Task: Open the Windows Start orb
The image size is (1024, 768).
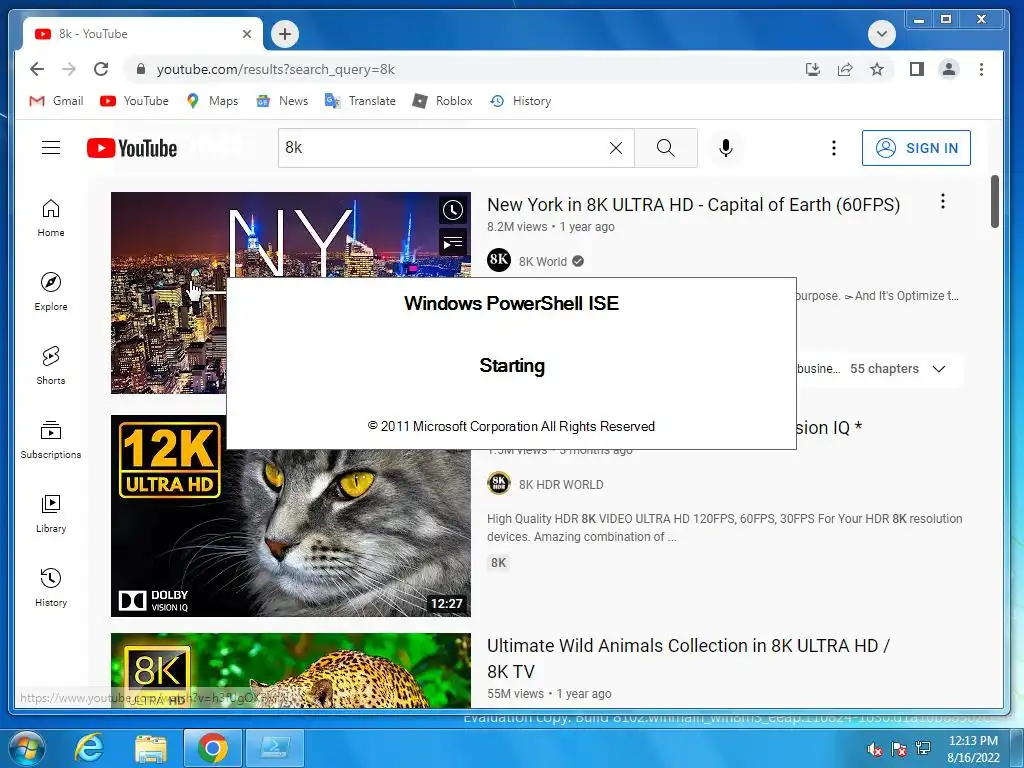Action: [x=25, y=748]
